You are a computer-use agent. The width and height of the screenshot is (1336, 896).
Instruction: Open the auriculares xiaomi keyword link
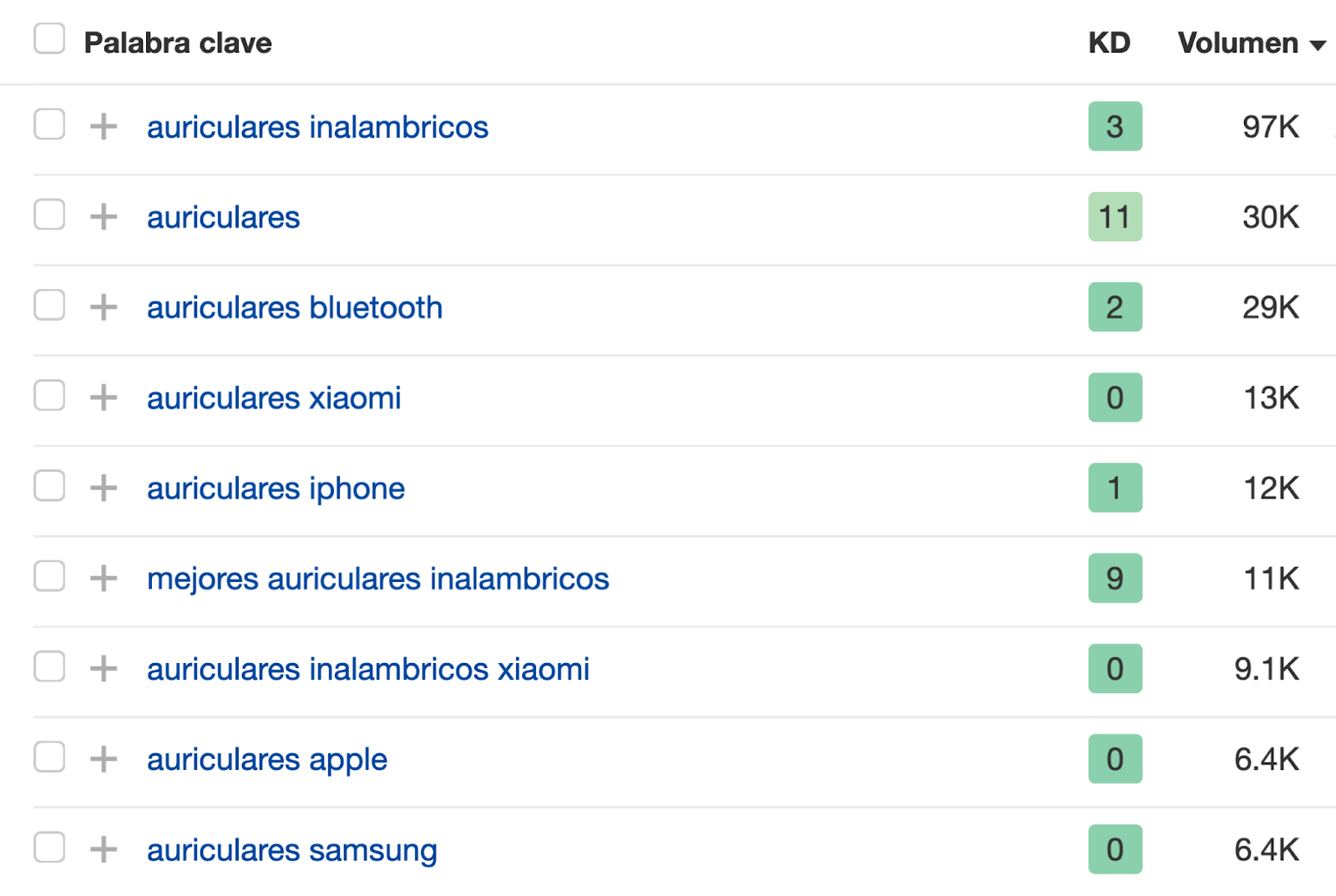click(x=274, y=398)
